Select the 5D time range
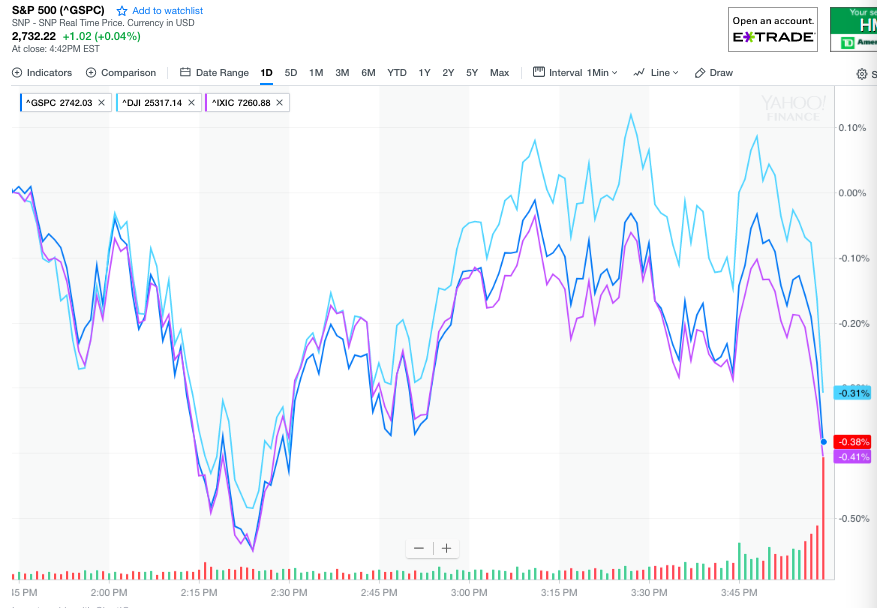 pyautogui.click(x=291, y=73)
